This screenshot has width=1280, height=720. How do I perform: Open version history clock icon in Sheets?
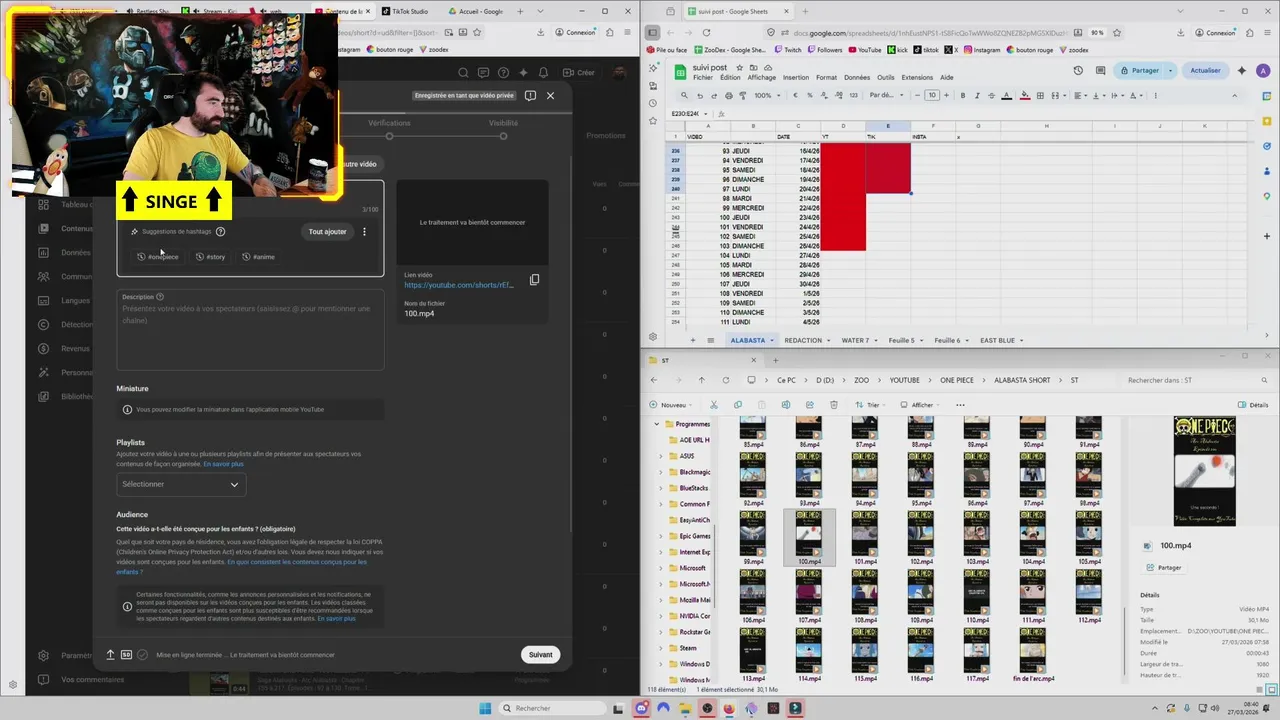point(1078,71)
